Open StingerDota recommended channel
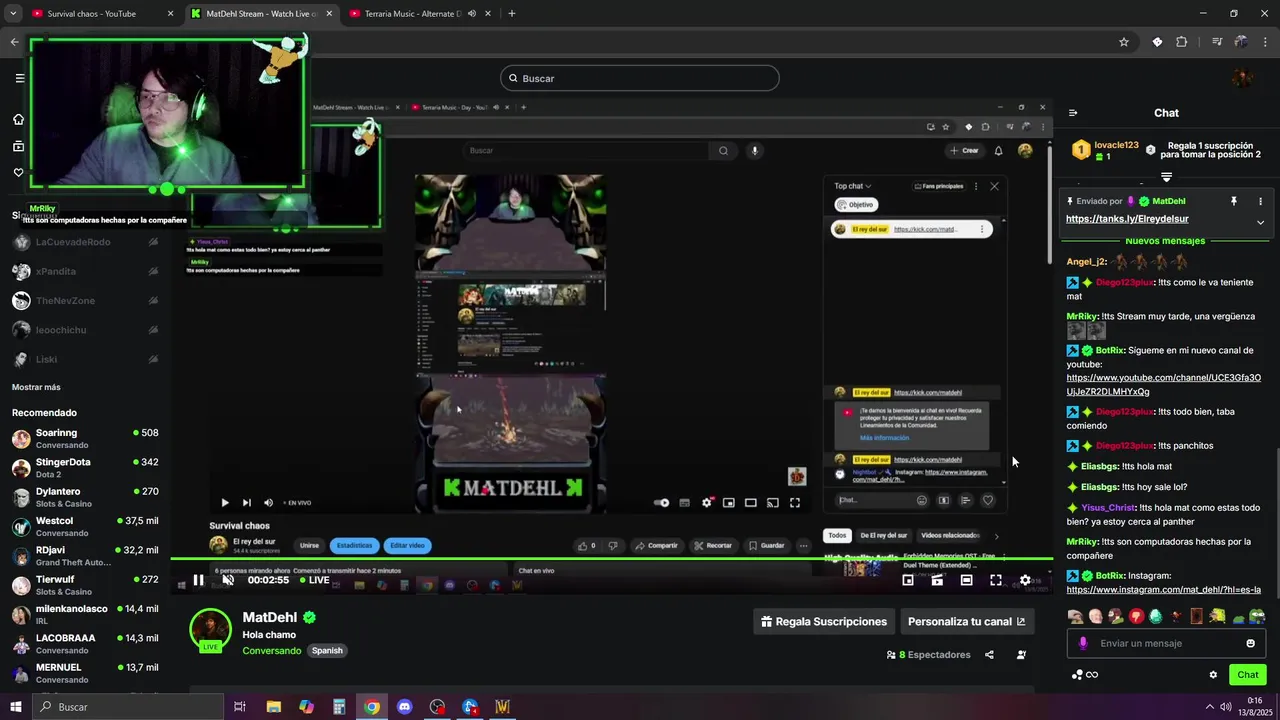Screen dimensions: 1280x720 pos(85,468)
